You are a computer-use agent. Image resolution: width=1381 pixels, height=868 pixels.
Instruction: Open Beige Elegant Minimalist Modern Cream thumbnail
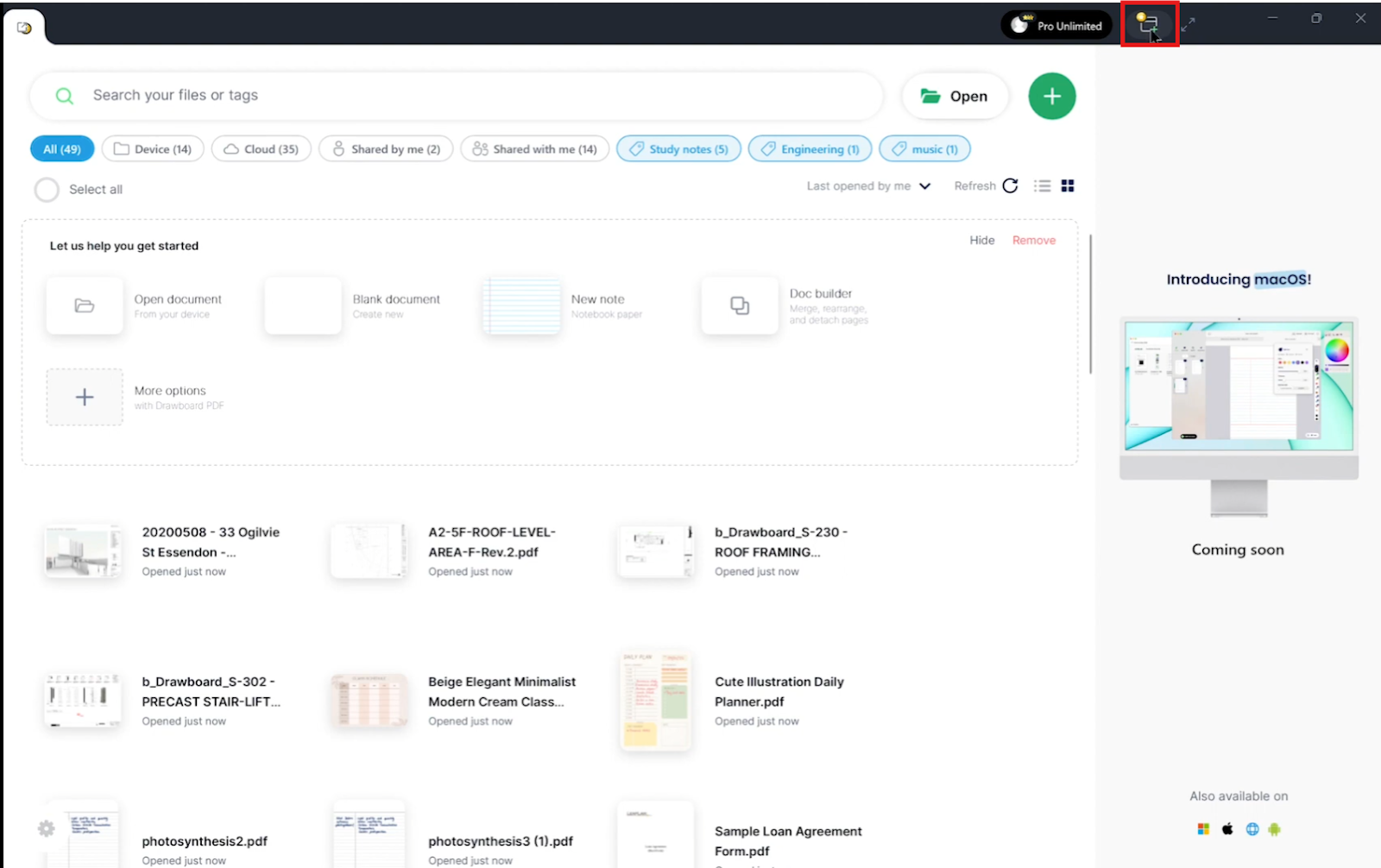(x=369, y=701)
